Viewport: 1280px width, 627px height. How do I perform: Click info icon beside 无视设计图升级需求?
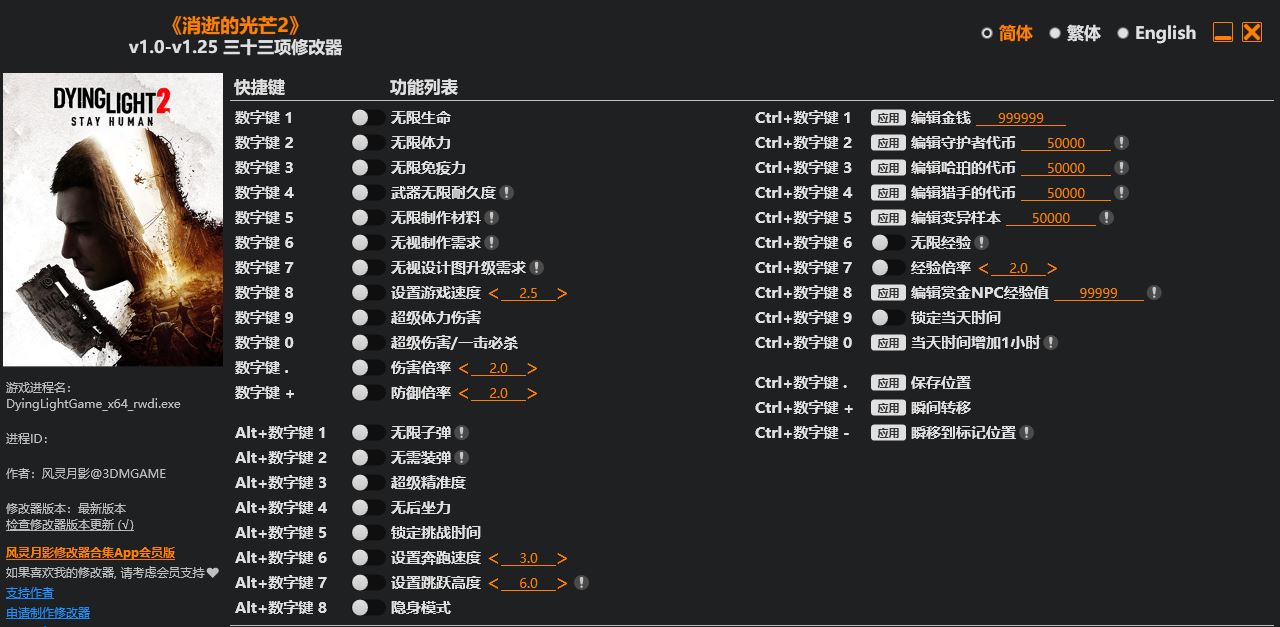pyautogui.click(x=537, y=268)
